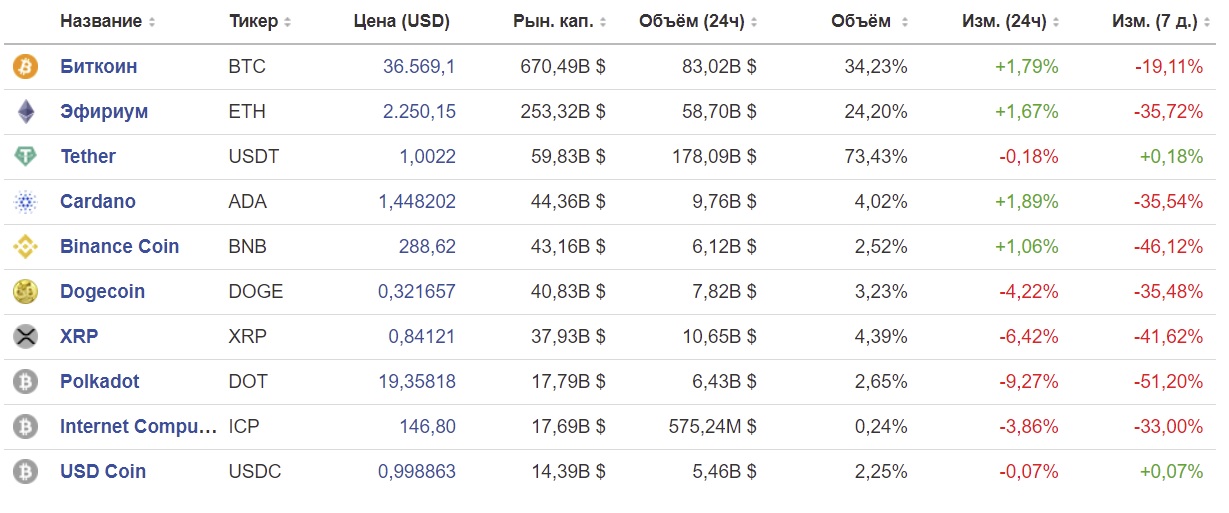Viewport: 1229px width, 513px height.
Task: Click Tether price 1,0022
Action: [427, 157]
